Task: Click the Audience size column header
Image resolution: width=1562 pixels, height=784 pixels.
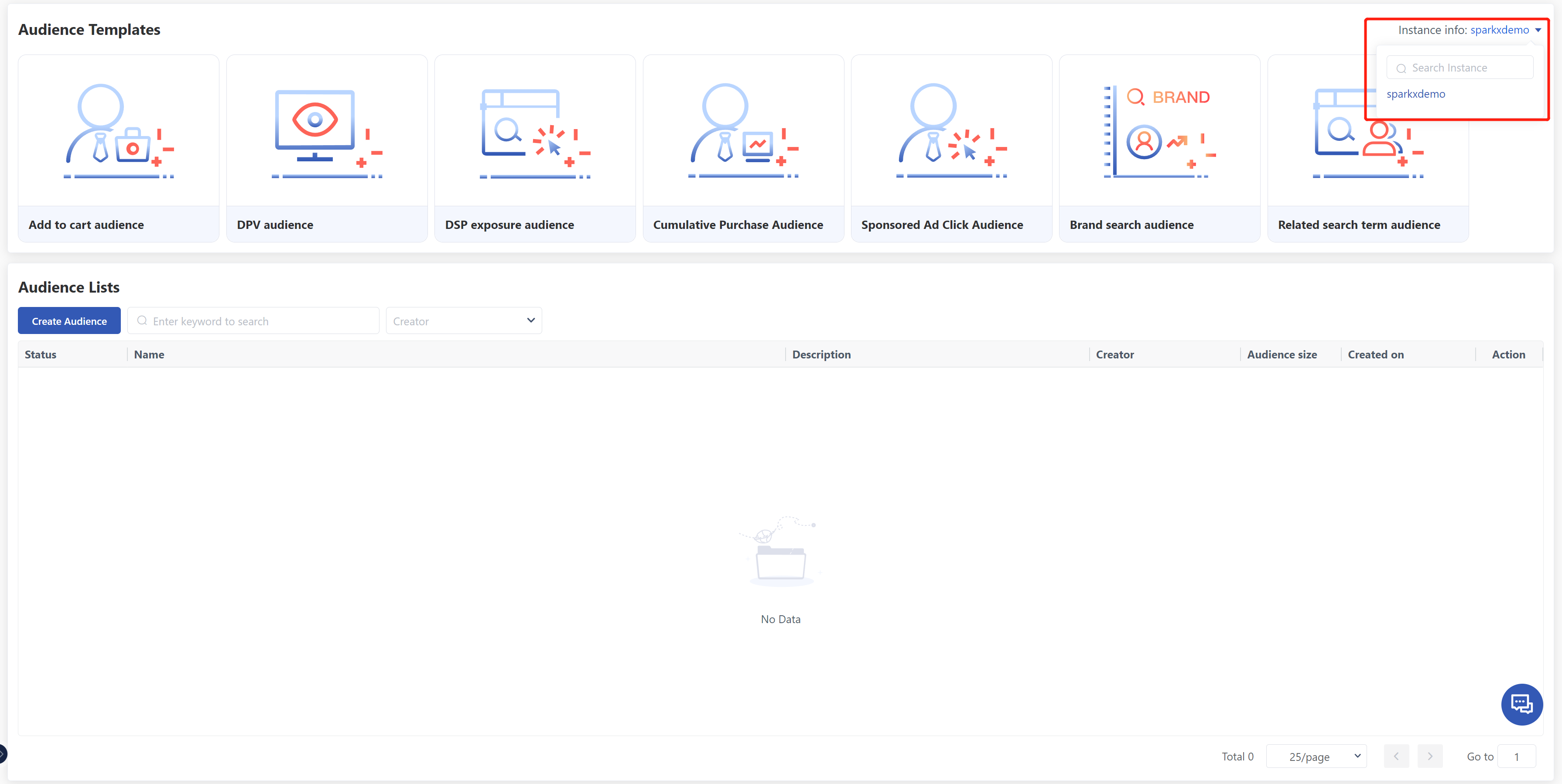Action: click(1281, 355)
